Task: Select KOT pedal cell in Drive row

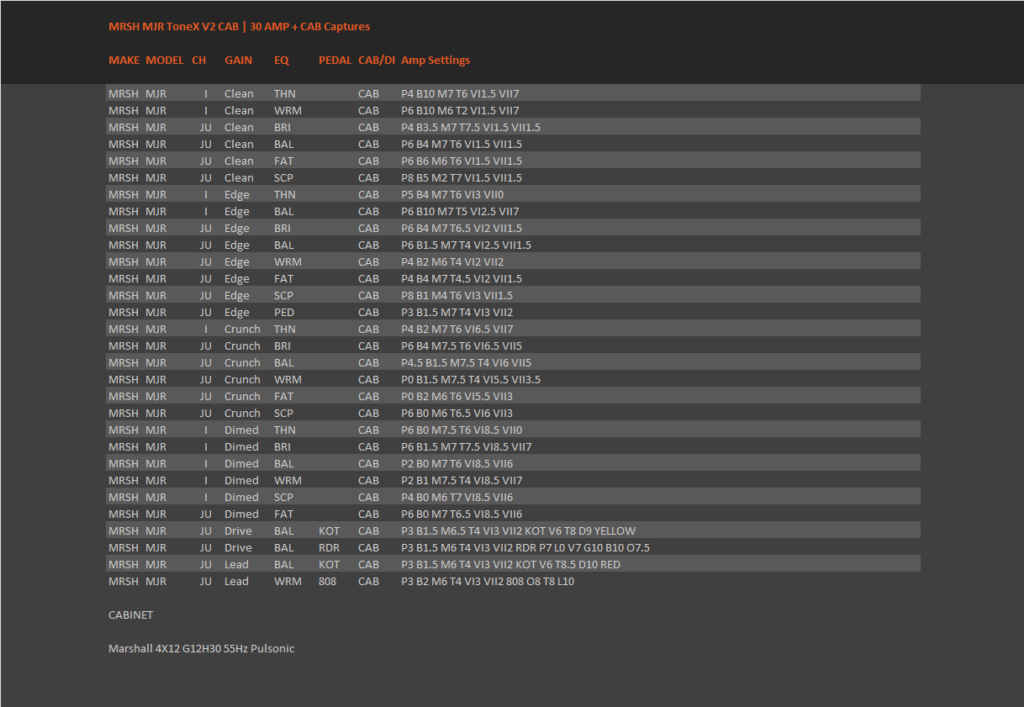Action: pos(329,531)
